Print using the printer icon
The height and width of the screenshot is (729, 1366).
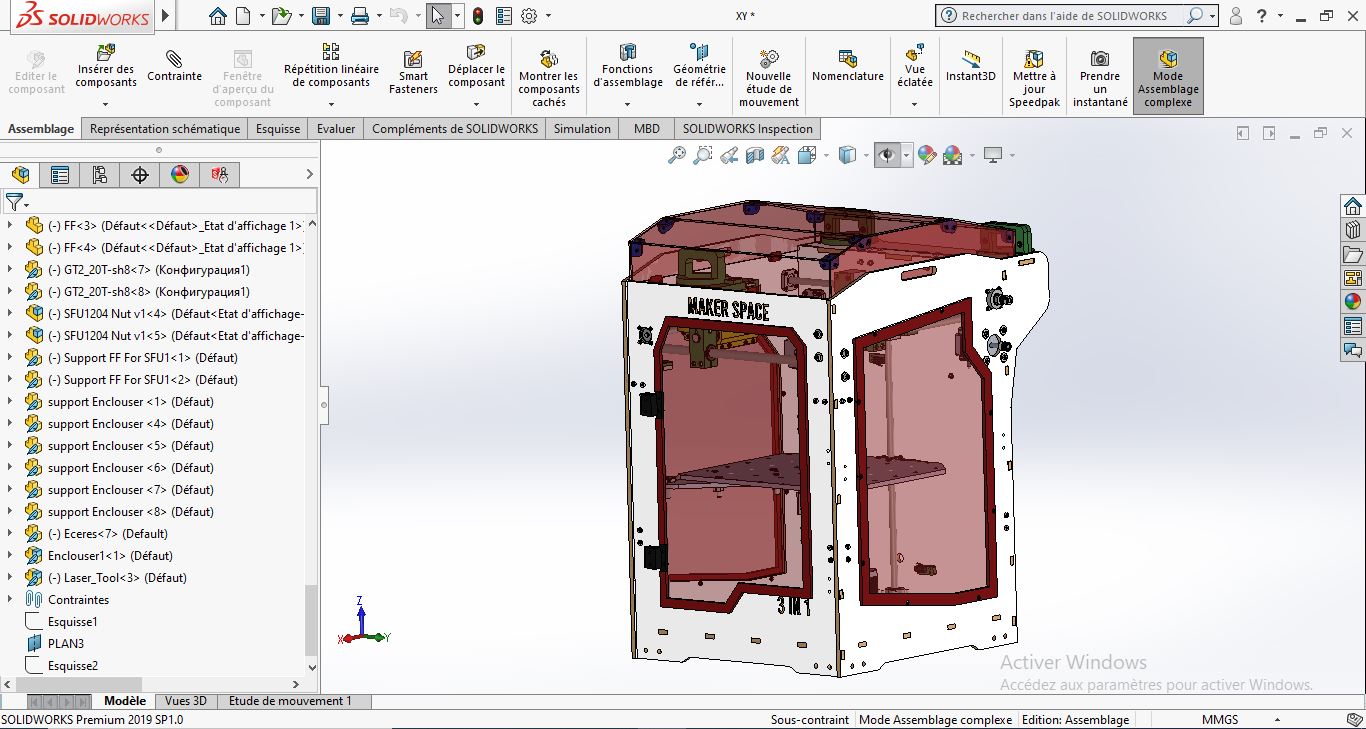(x=360, y=16)
